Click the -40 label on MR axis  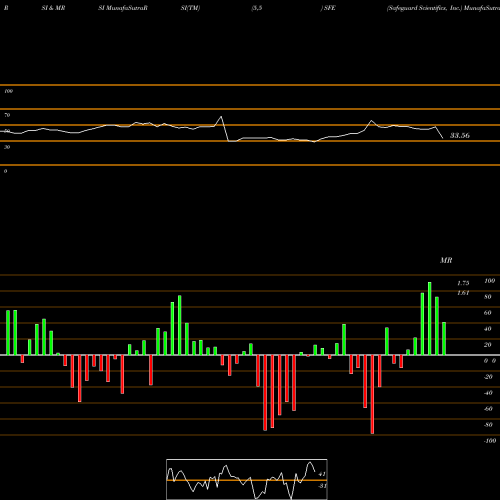click(x=488, y=393)
